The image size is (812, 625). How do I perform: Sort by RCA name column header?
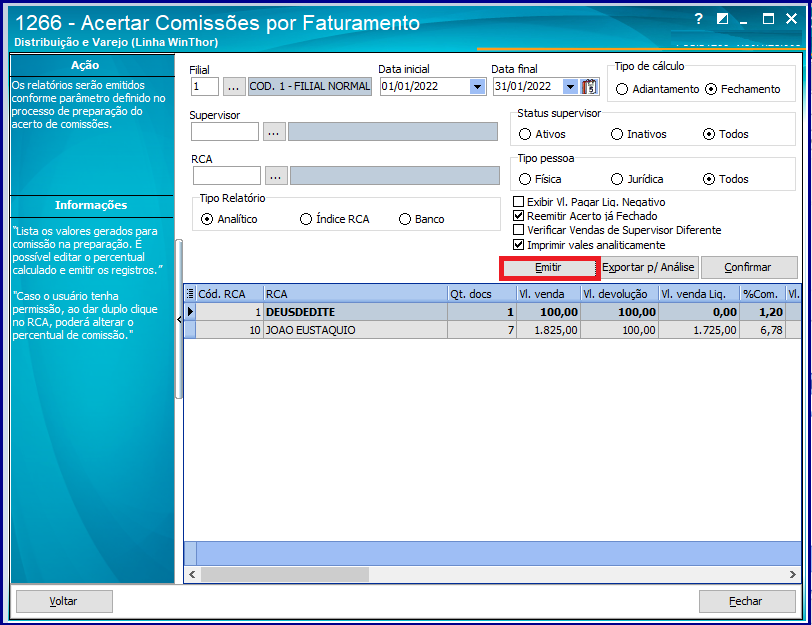(x=356, y=294)
